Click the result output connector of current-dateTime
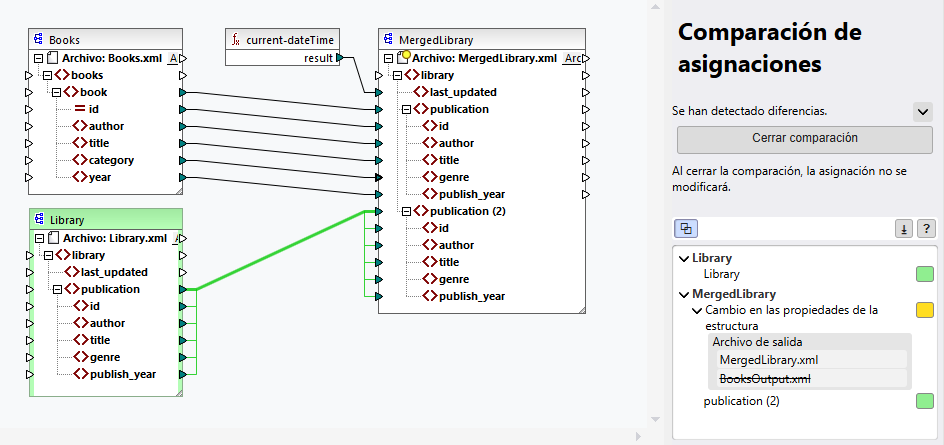 click(x=340, y=58)
